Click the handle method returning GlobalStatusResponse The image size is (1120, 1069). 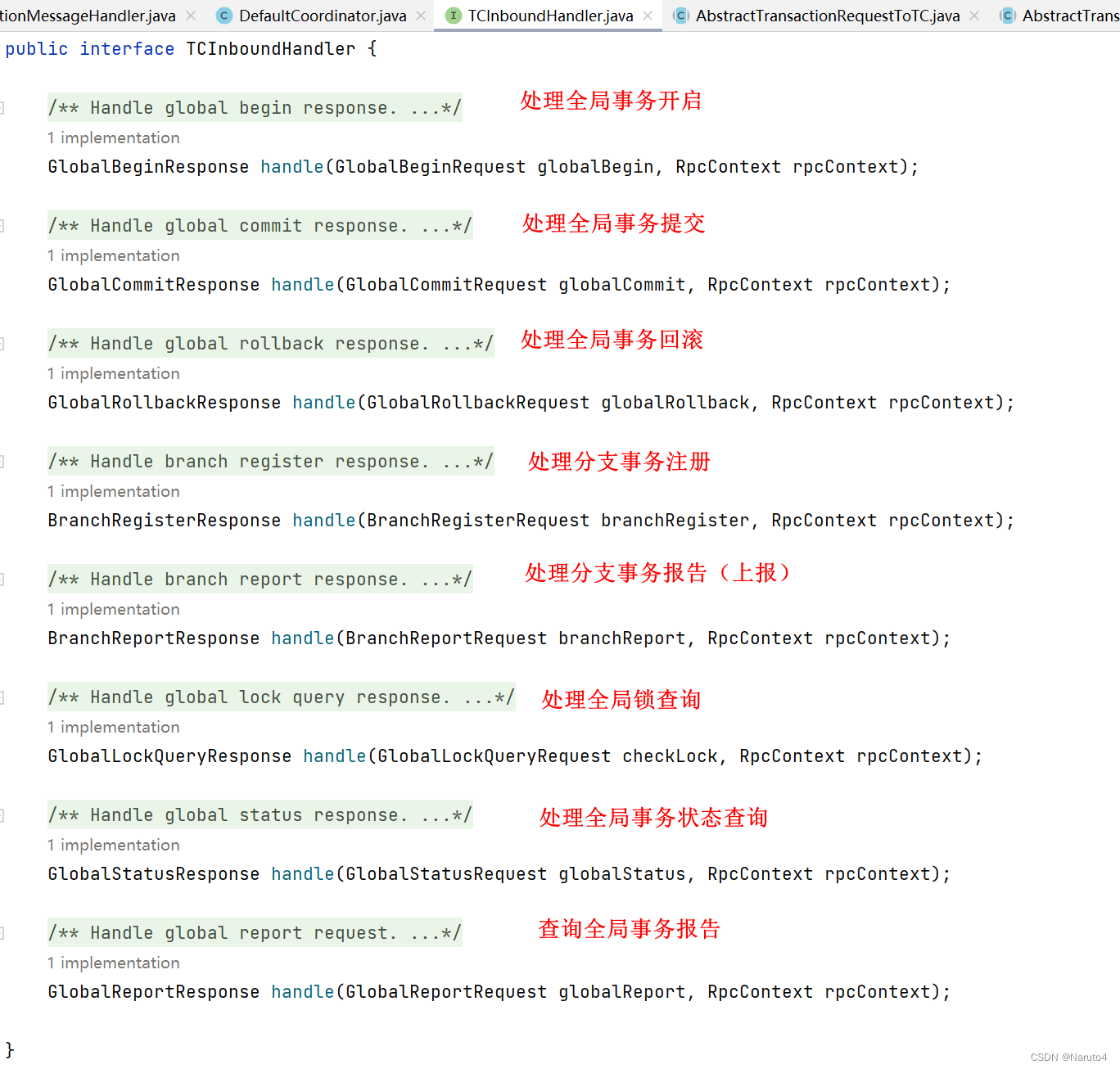303,874
